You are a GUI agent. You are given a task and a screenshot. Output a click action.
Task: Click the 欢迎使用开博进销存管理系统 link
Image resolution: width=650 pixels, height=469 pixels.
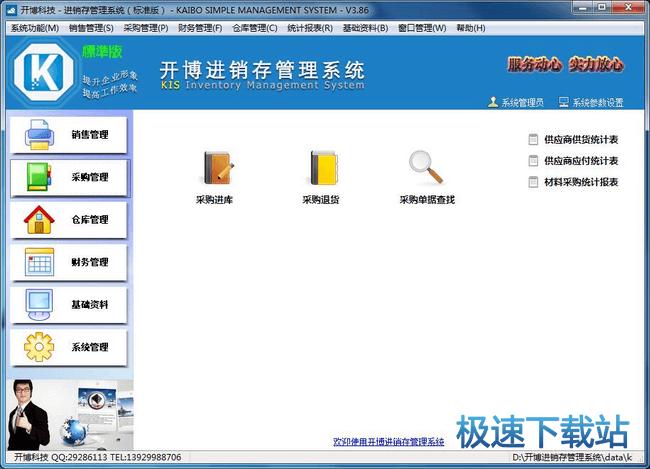pos(388,441)
